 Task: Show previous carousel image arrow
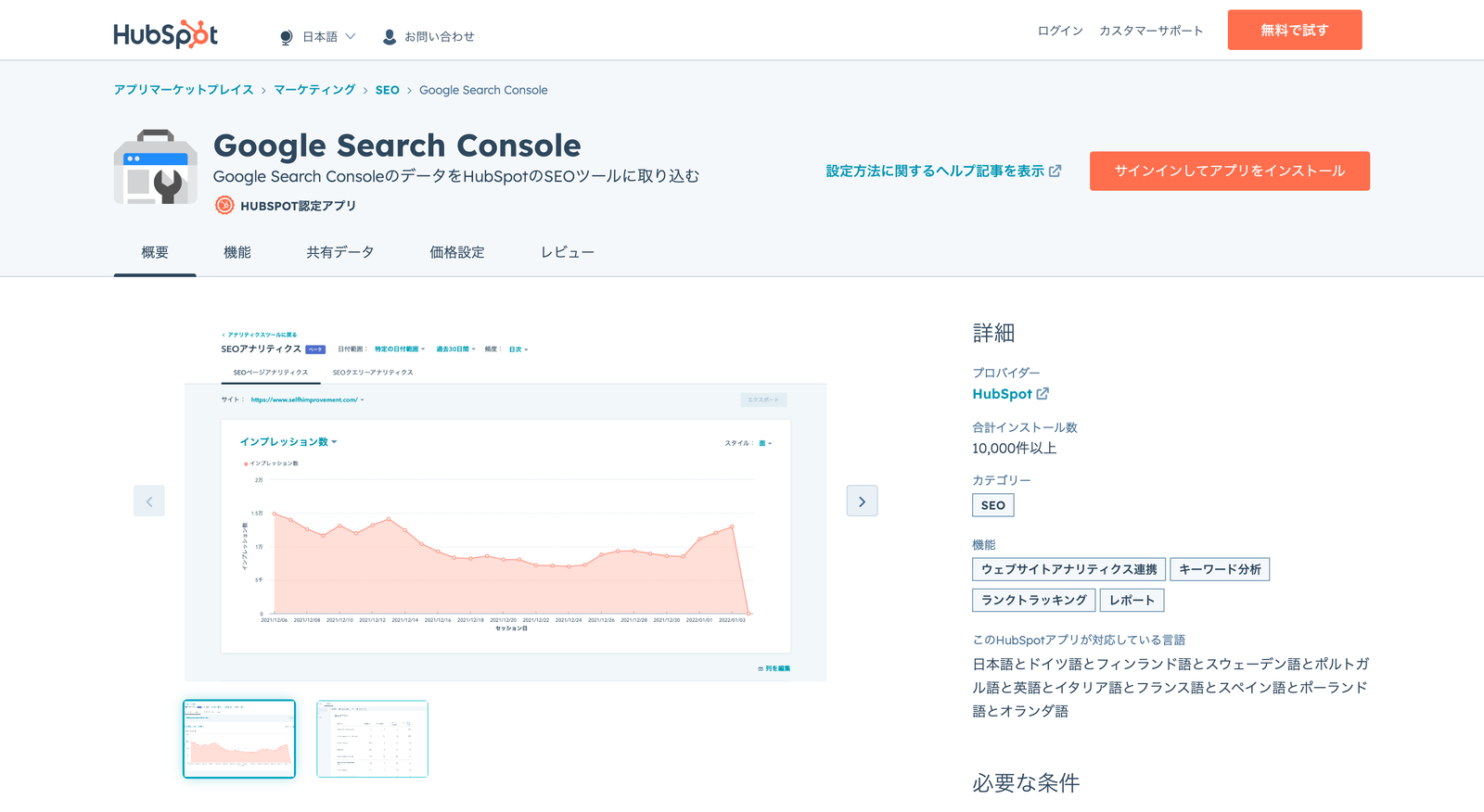coord(149,501)
